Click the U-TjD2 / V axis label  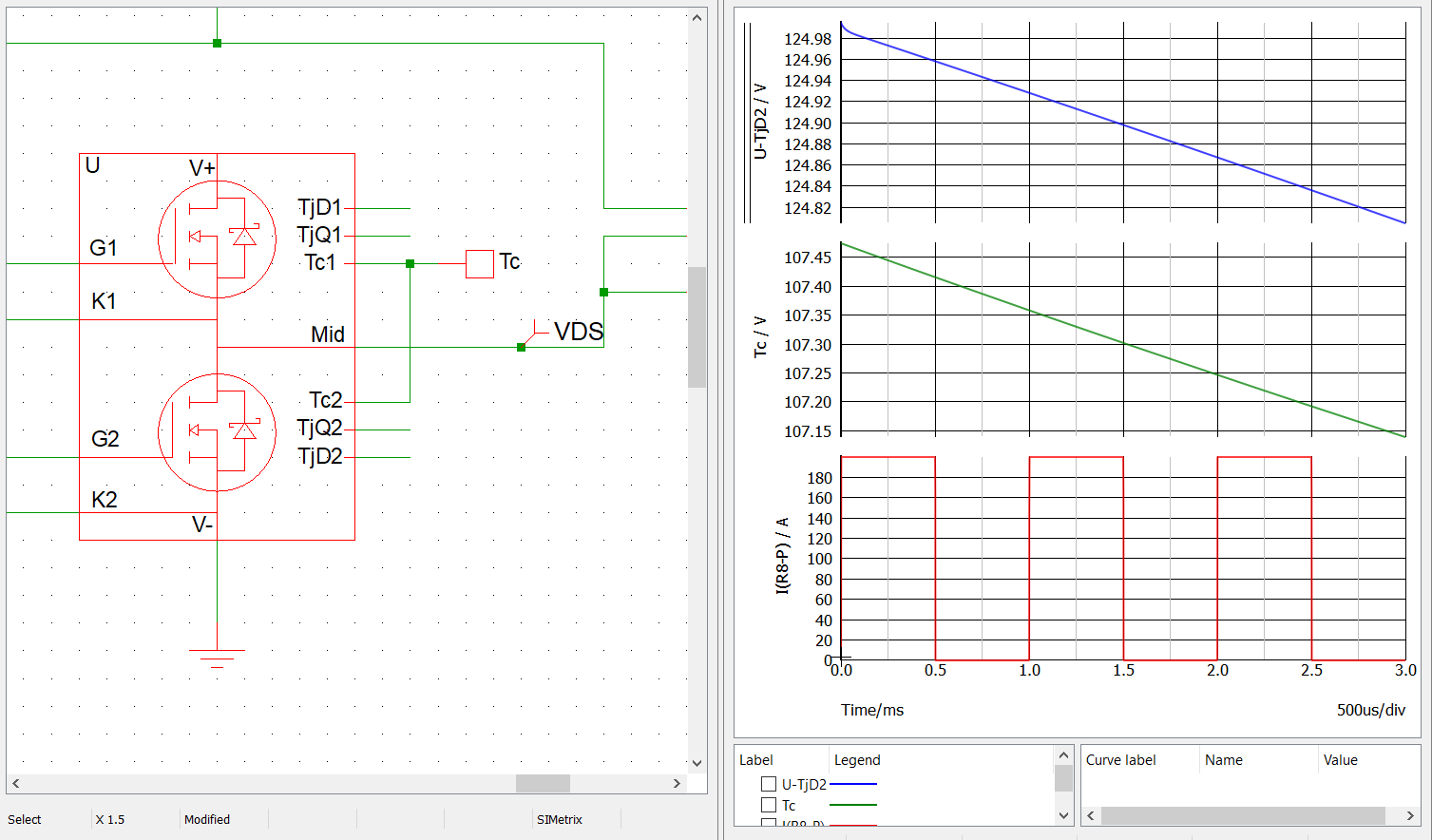coord(760,122)
